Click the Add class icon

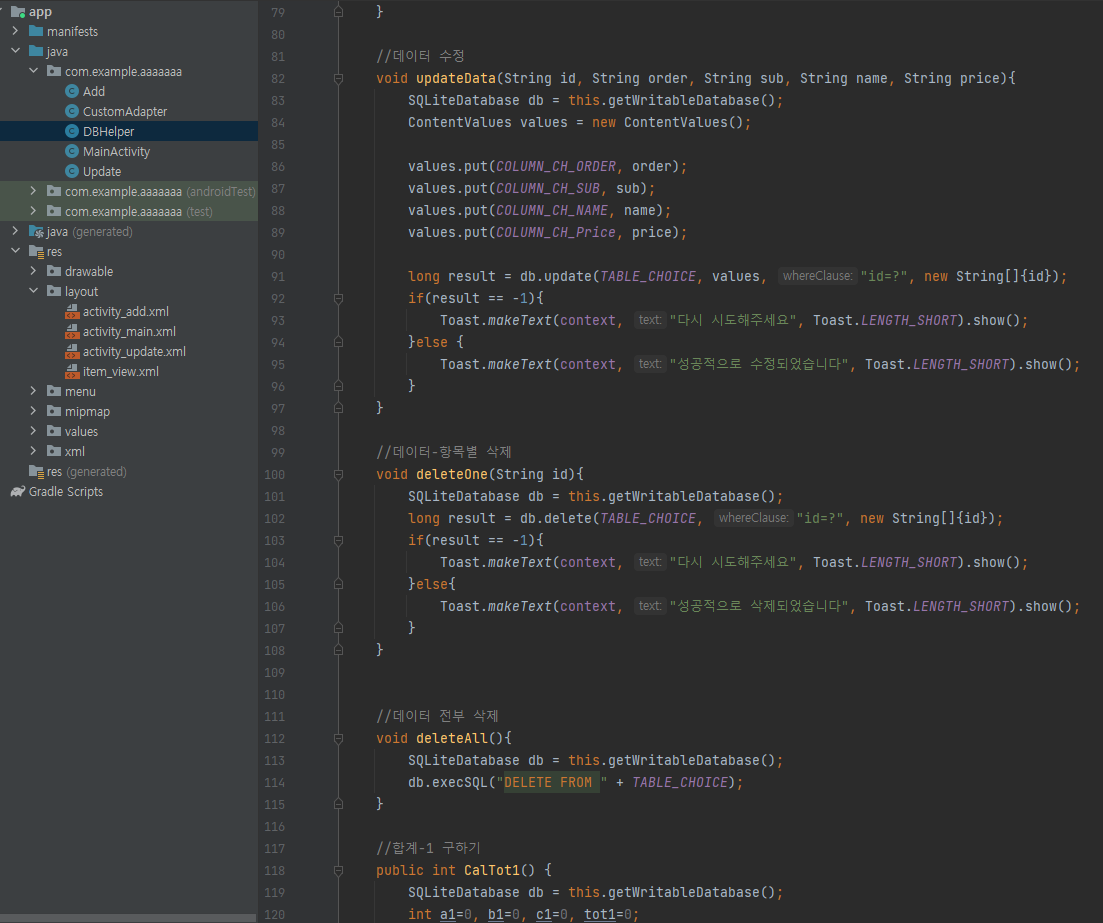tap(72, 91)
